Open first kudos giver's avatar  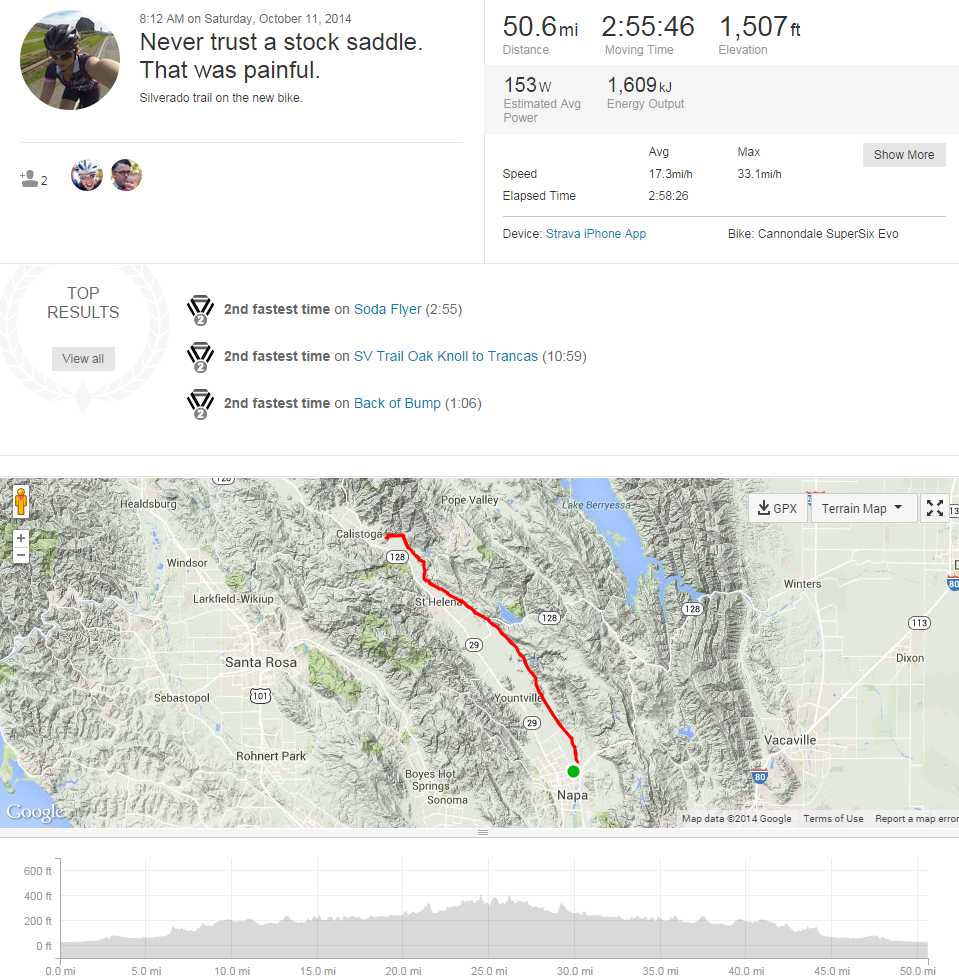(x=87, y=176)
